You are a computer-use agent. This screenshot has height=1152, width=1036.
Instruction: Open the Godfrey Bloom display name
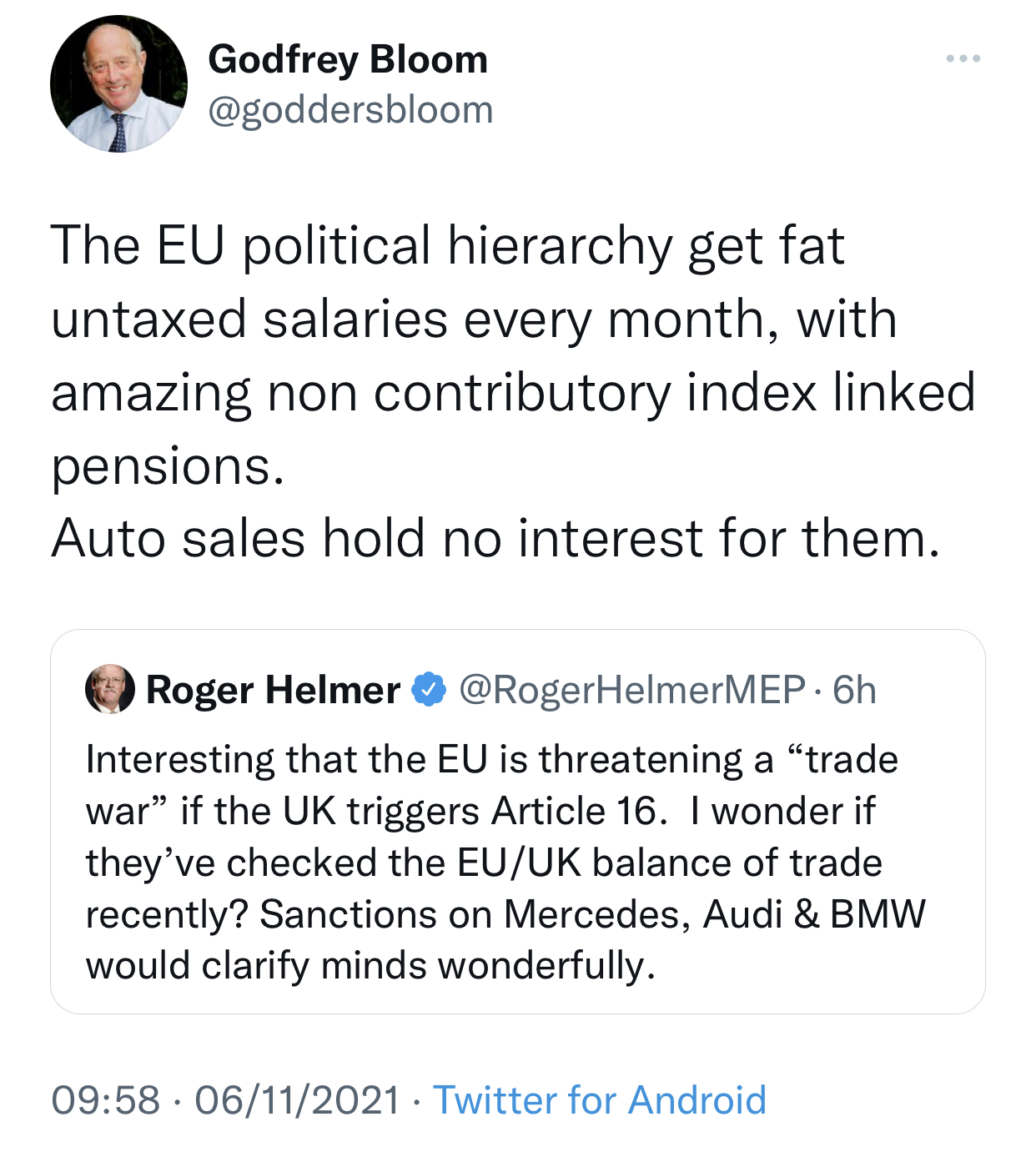(x=348, y=60)
